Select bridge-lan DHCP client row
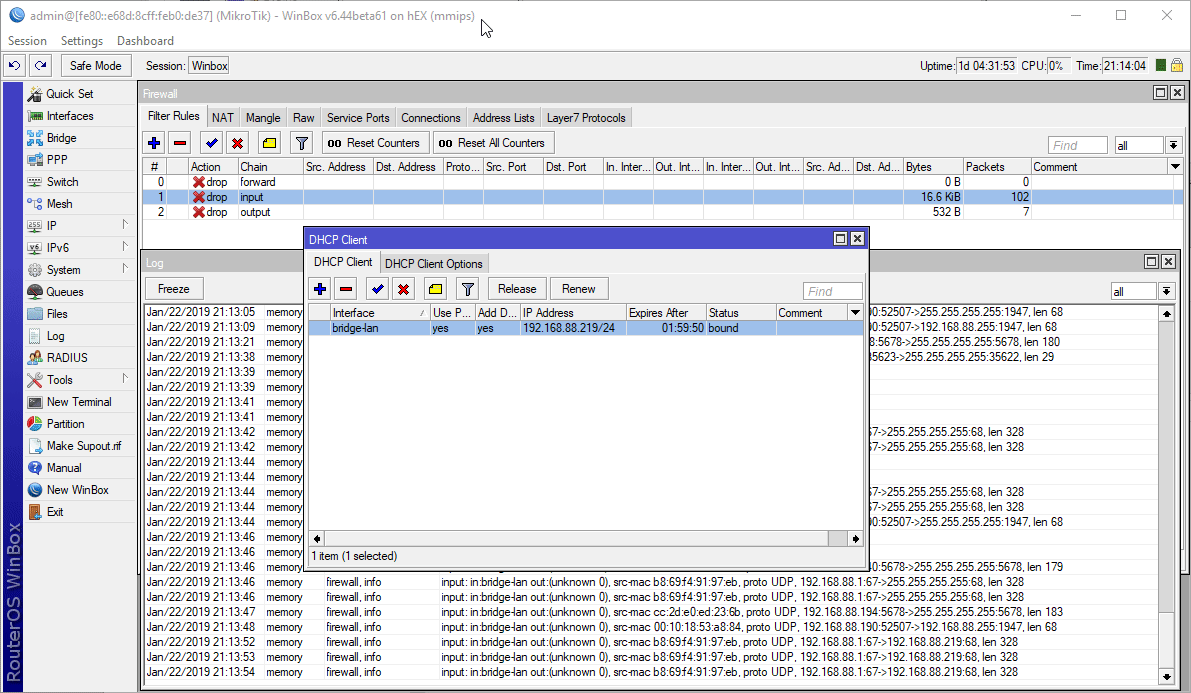Viewport: 1191px width, 693px height. pos(585,328)
